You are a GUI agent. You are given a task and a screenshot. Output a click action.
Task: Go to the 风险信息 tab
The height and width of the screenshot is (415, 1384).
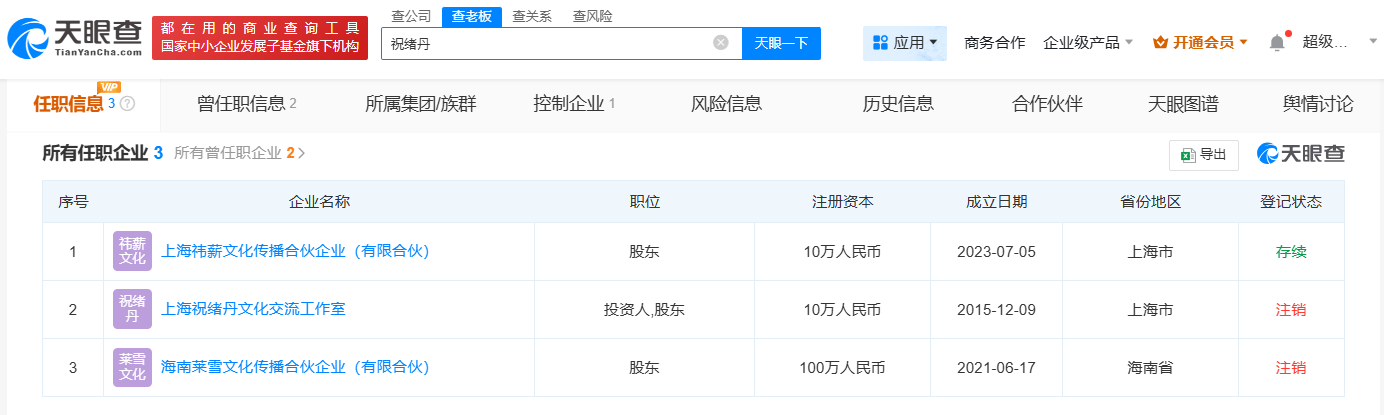coord(726,104)
